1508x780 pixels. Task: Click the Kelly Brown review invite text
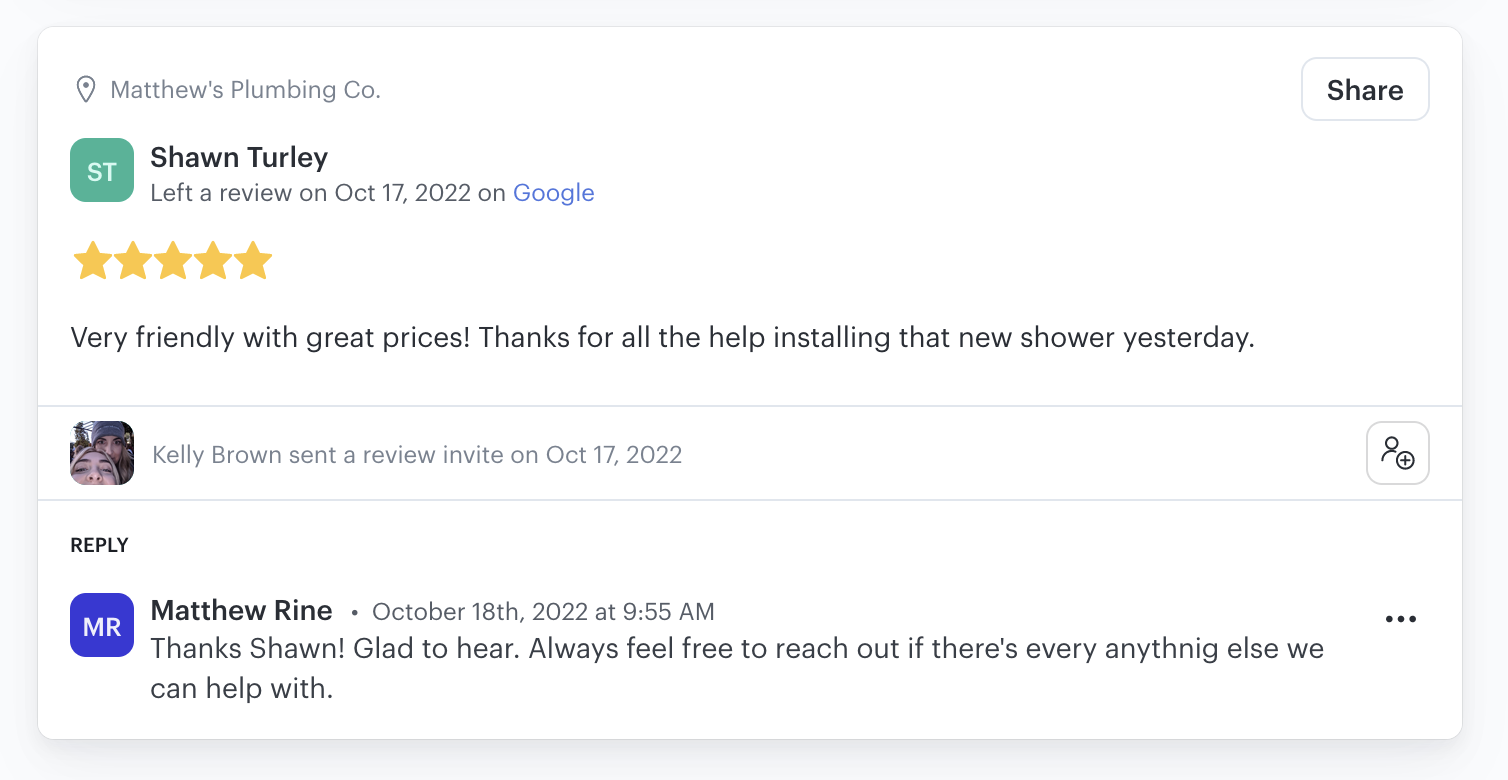(417, 455)
